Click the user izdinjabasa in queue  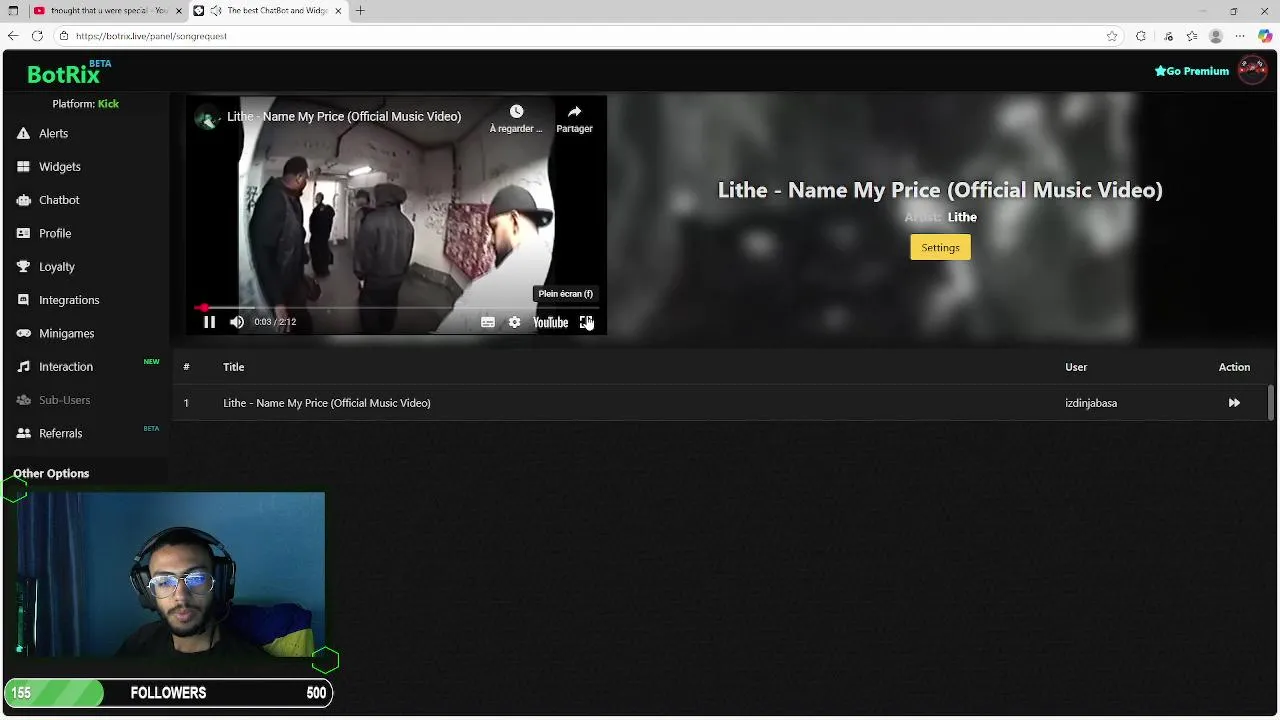point(1091,403)
